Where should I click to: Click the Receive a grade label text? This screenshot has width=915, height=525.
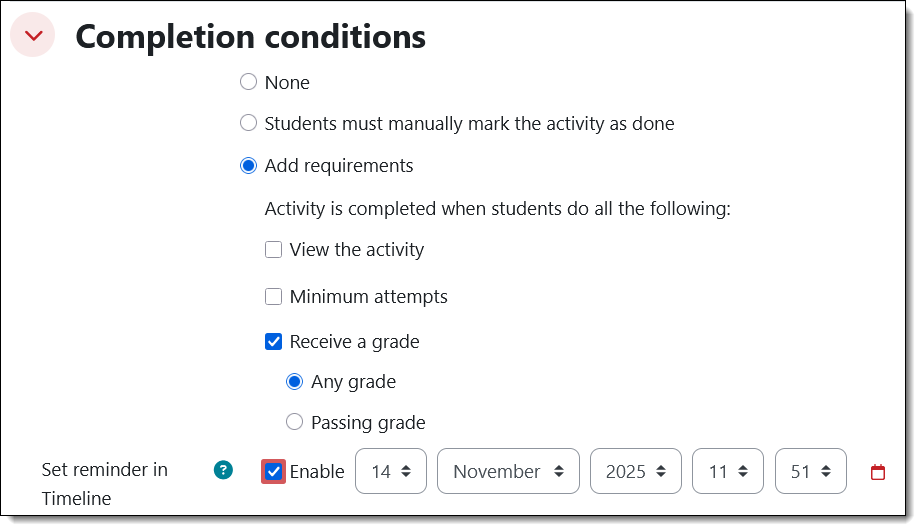pyautogui.click(x=354, y=342)
